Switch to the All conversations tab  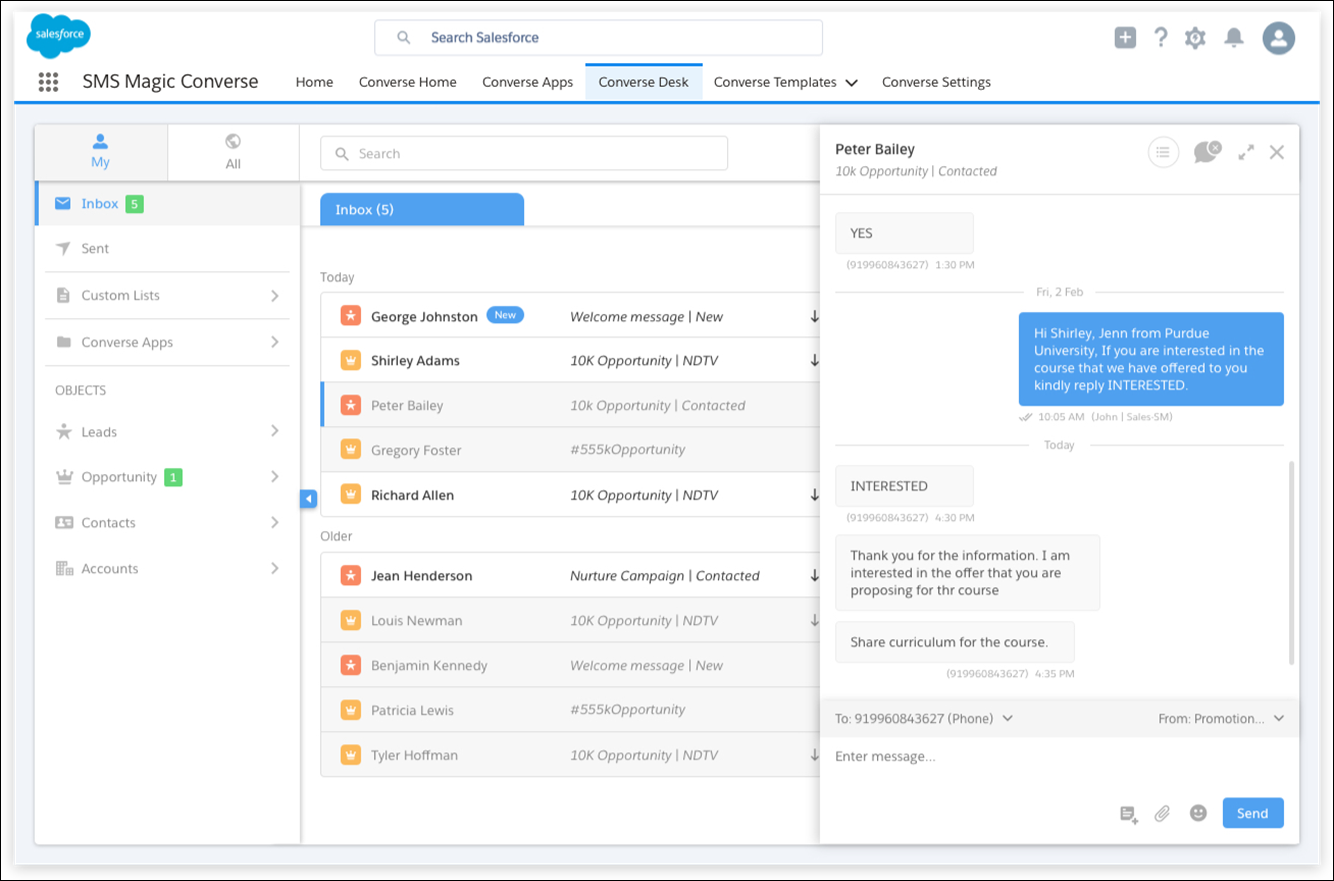(233, 152)
